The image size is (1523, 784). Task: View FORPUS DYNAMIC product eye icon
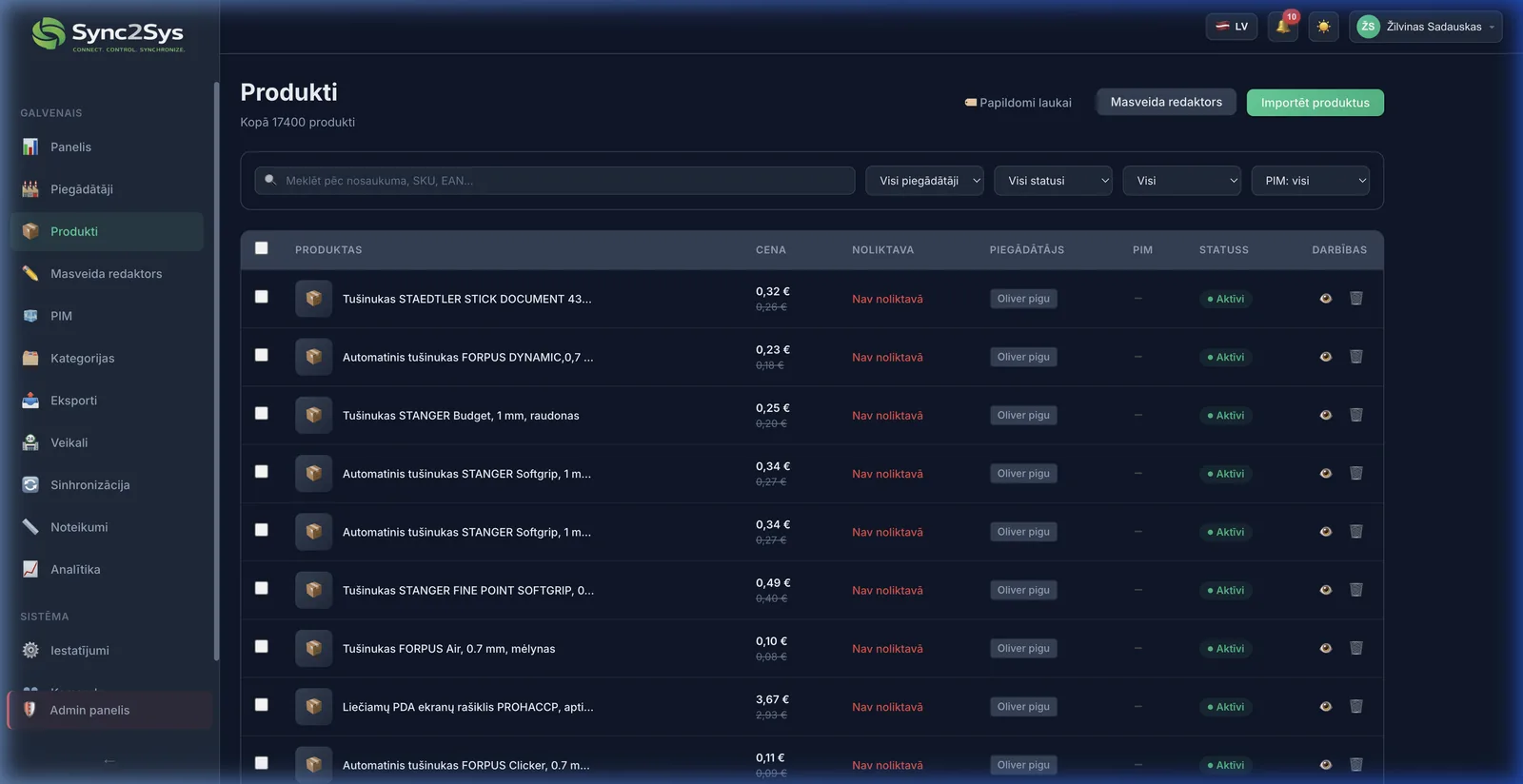point(1326,357)
